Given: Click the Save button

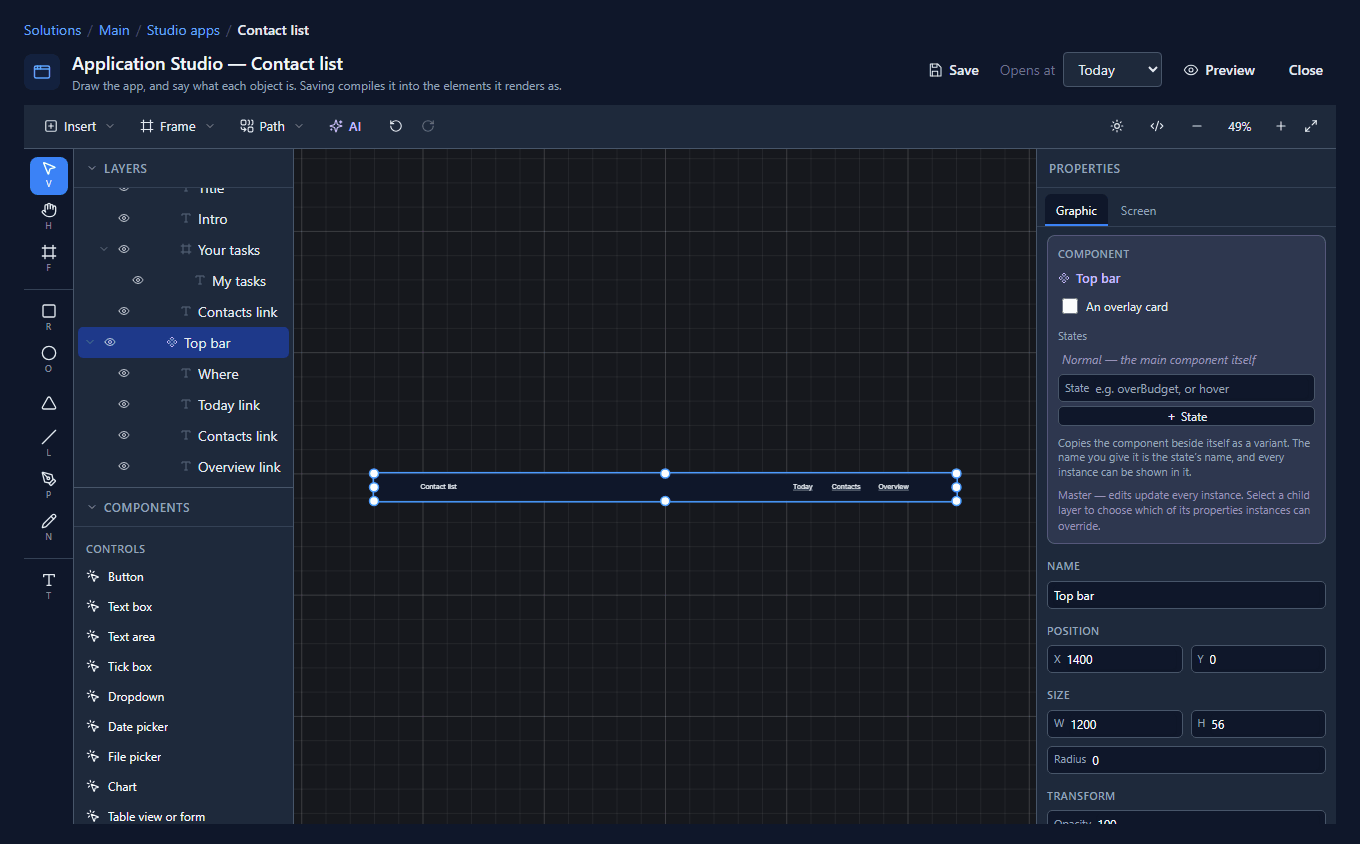Looking at the screenshot, I should [x=954, y=70].
